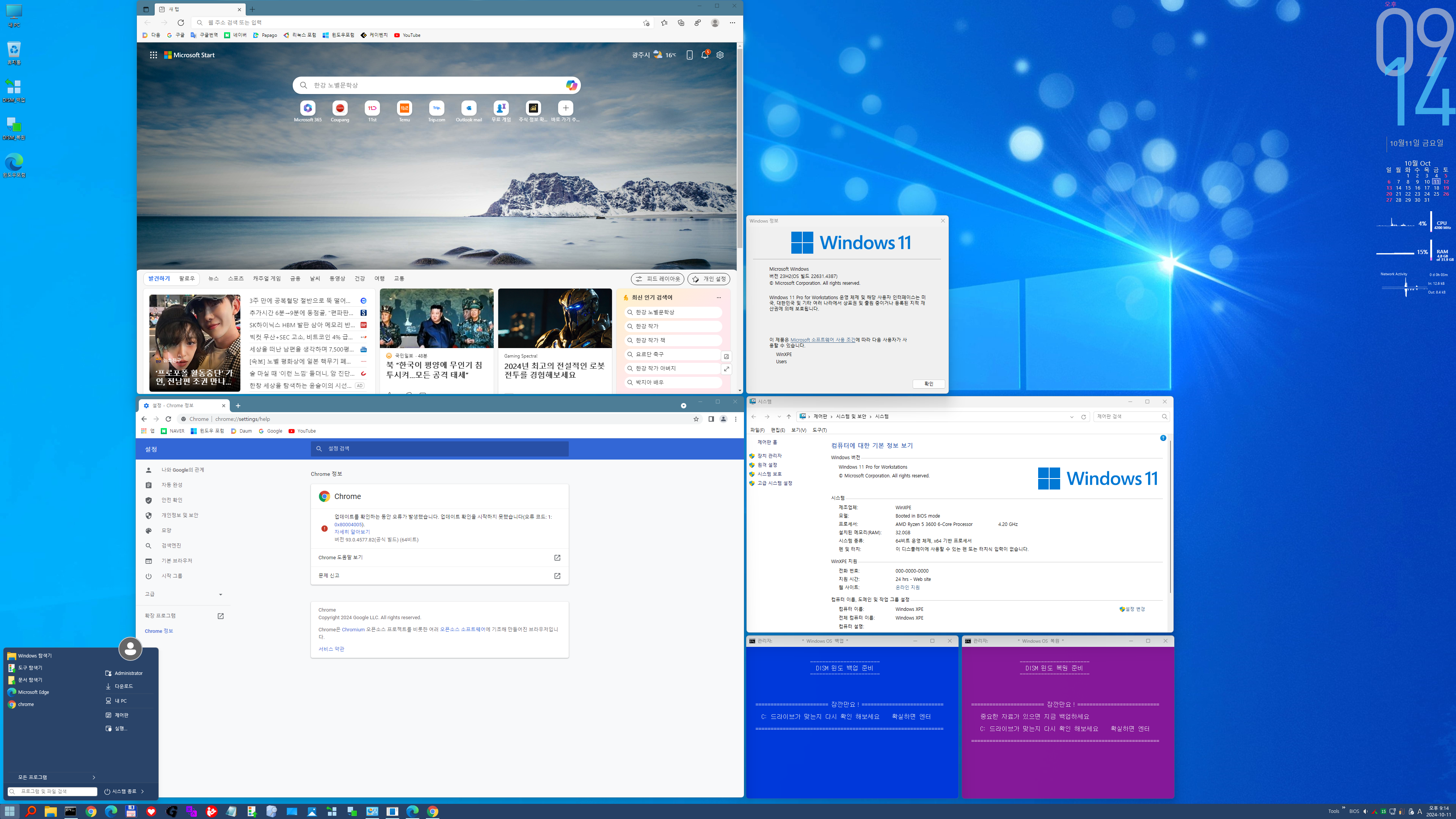Open Chrome 도움말 보기 row
This screenshot has height=819, width=1456.
(x=439, y=558)
